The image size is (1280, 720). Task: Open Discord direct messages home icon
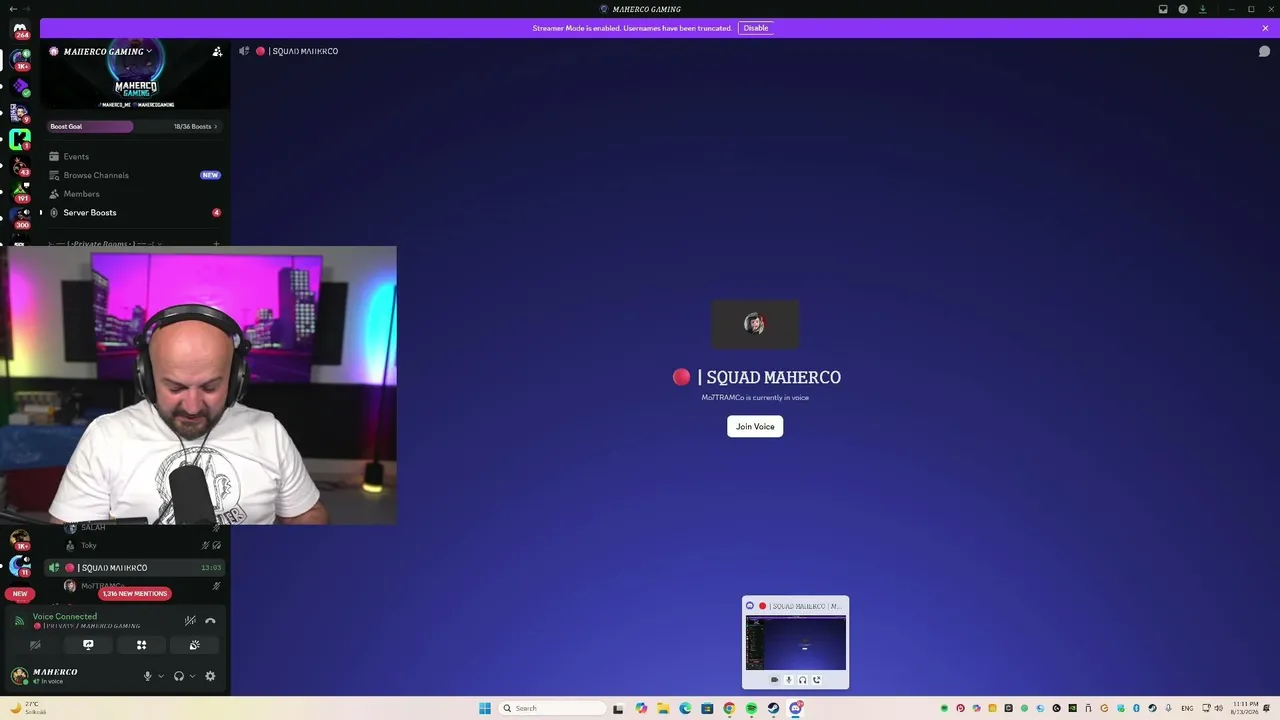pyautogui.click(x=20, y=30)
